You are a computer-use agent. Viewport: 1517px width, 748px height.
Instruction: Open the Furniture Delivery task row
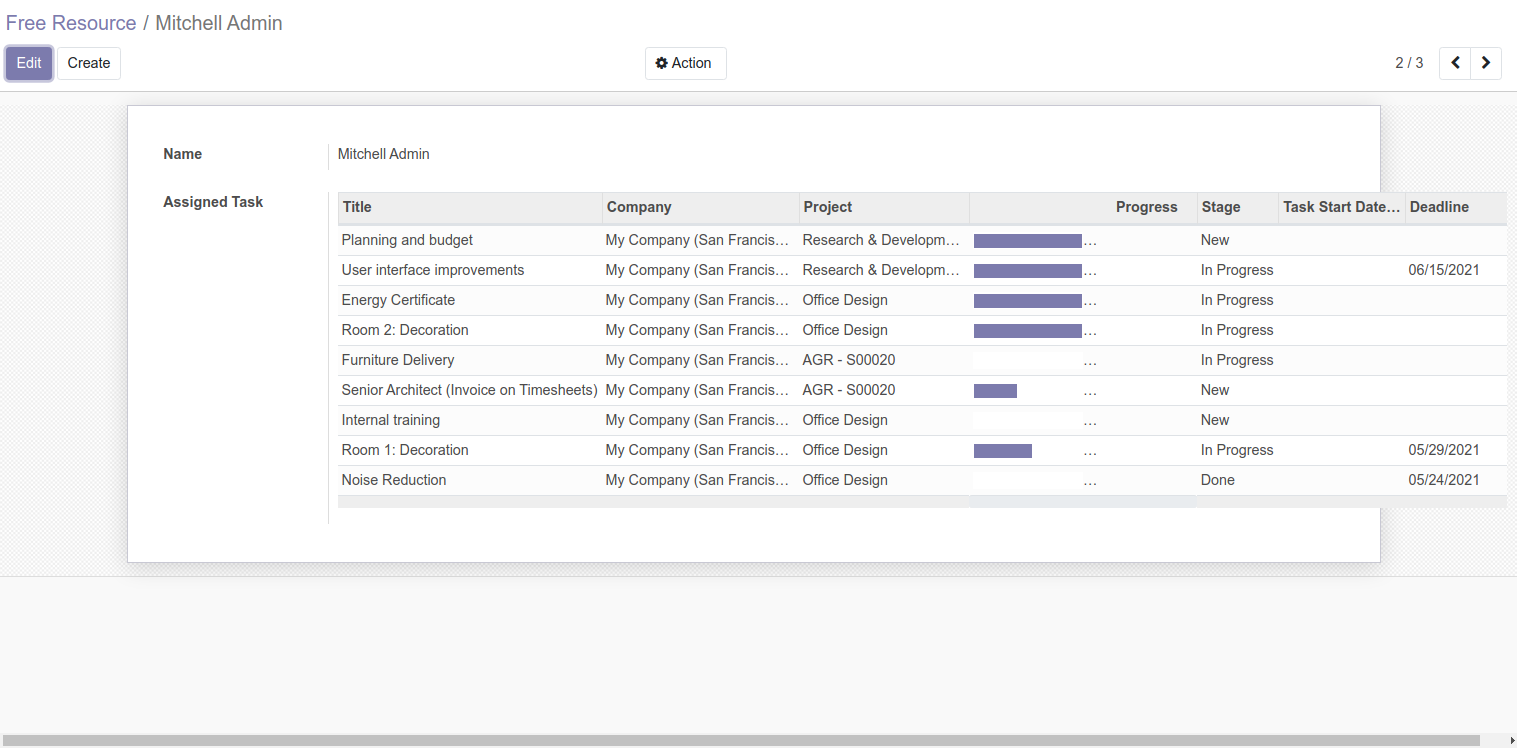(398, 360)
